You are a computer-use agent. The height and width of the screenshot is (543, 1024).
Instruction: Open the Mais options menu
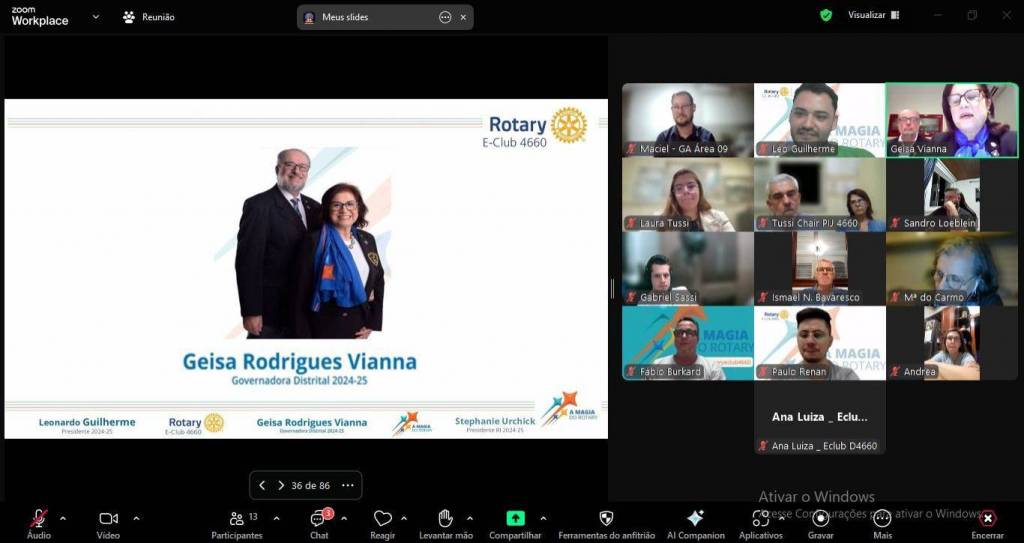pos(882,519)
